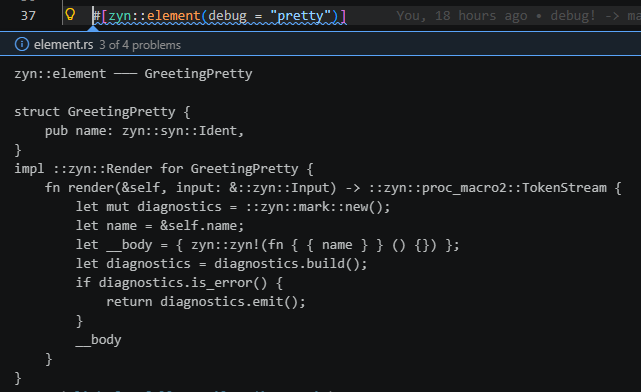Click 'let diagnostics = diagnostics.build();' line
641x392 pixels.
point(221,264)
